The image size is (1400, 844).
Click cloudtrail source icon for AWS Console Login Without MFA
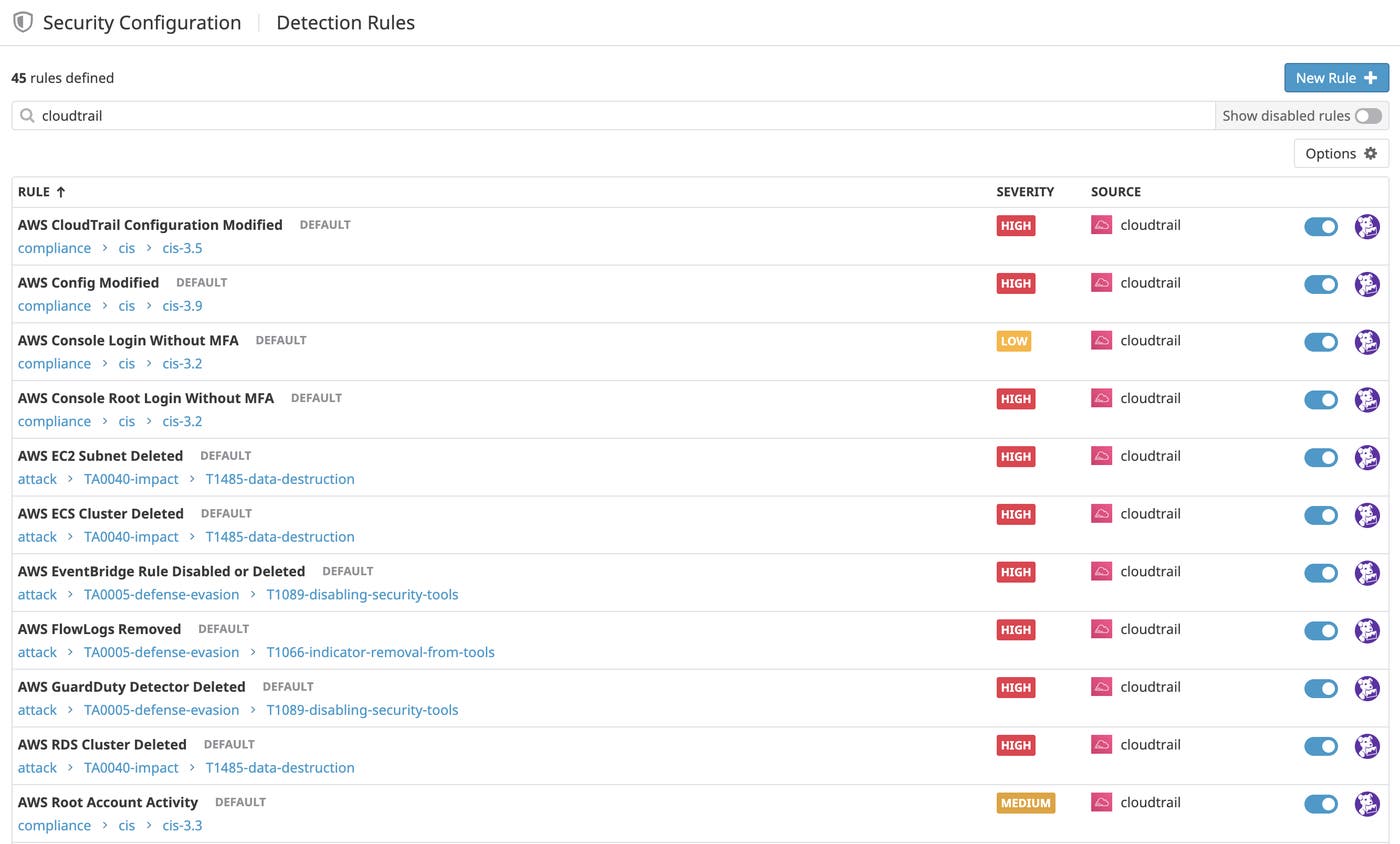[1101, 340]
